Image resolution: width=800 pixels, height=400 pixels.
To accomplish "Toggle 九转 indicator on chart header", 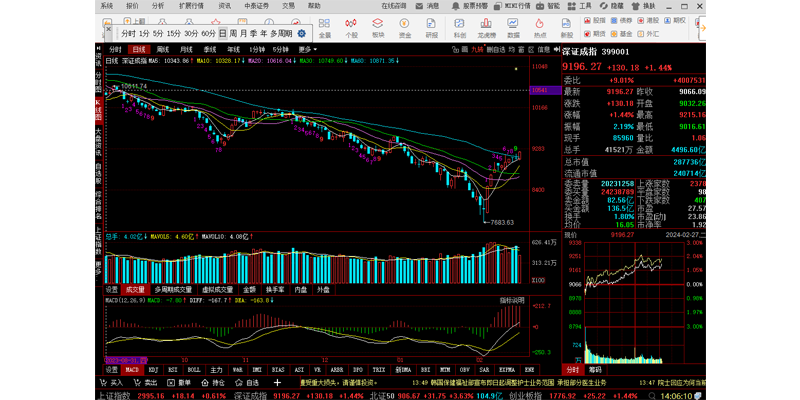I will [477, 49].
